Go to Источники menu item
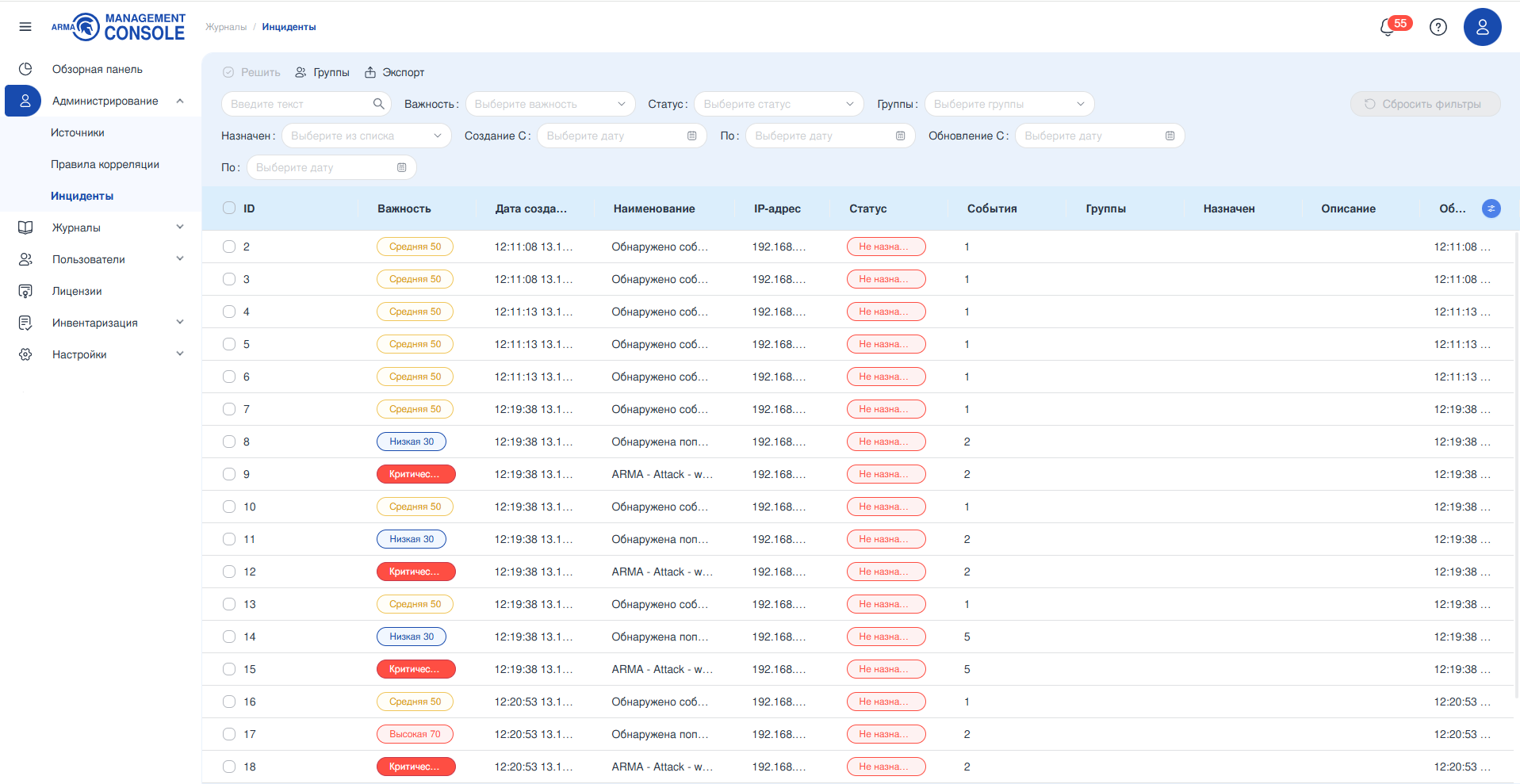Image resolution: width=1520 pixels, height=784 pixels. click(78, 132)
